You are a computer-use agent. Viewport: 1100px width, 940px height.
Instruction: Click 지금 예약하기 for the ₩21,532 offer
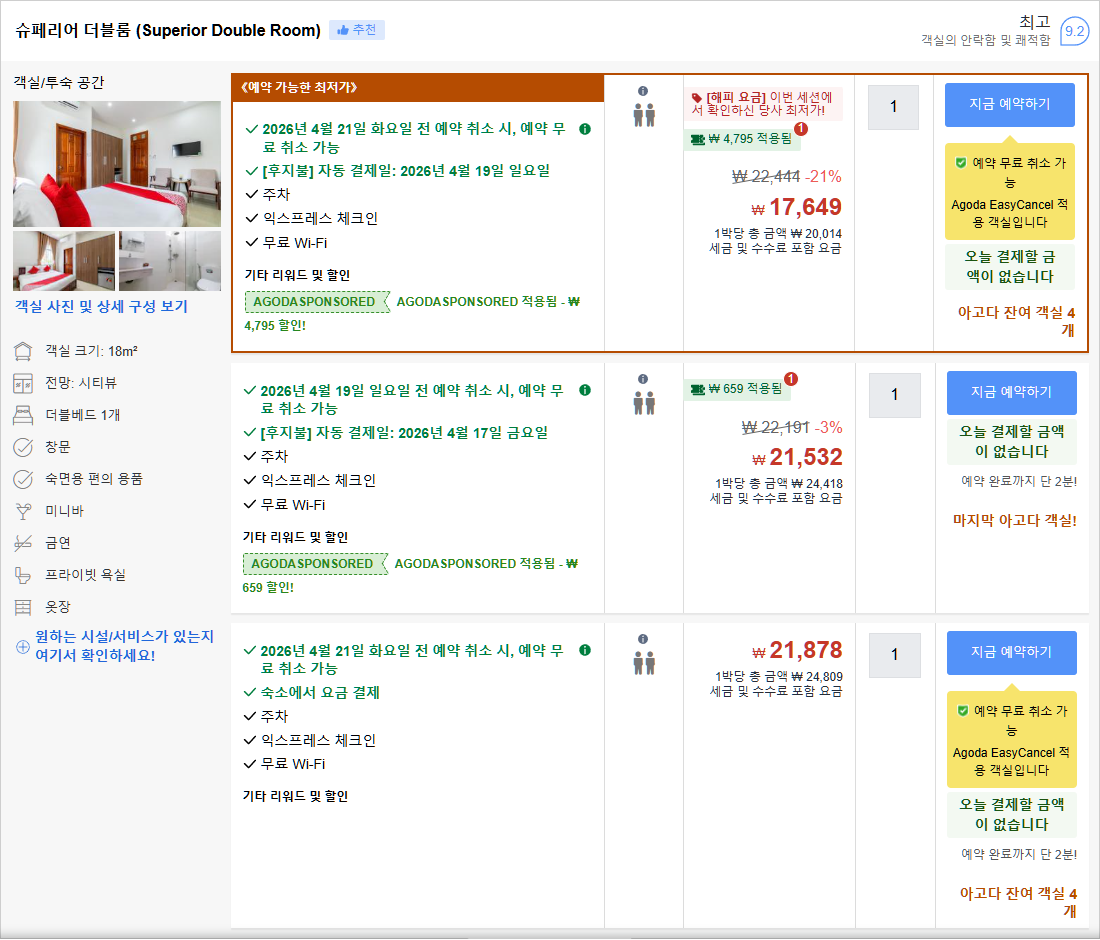pos(1012,393)
